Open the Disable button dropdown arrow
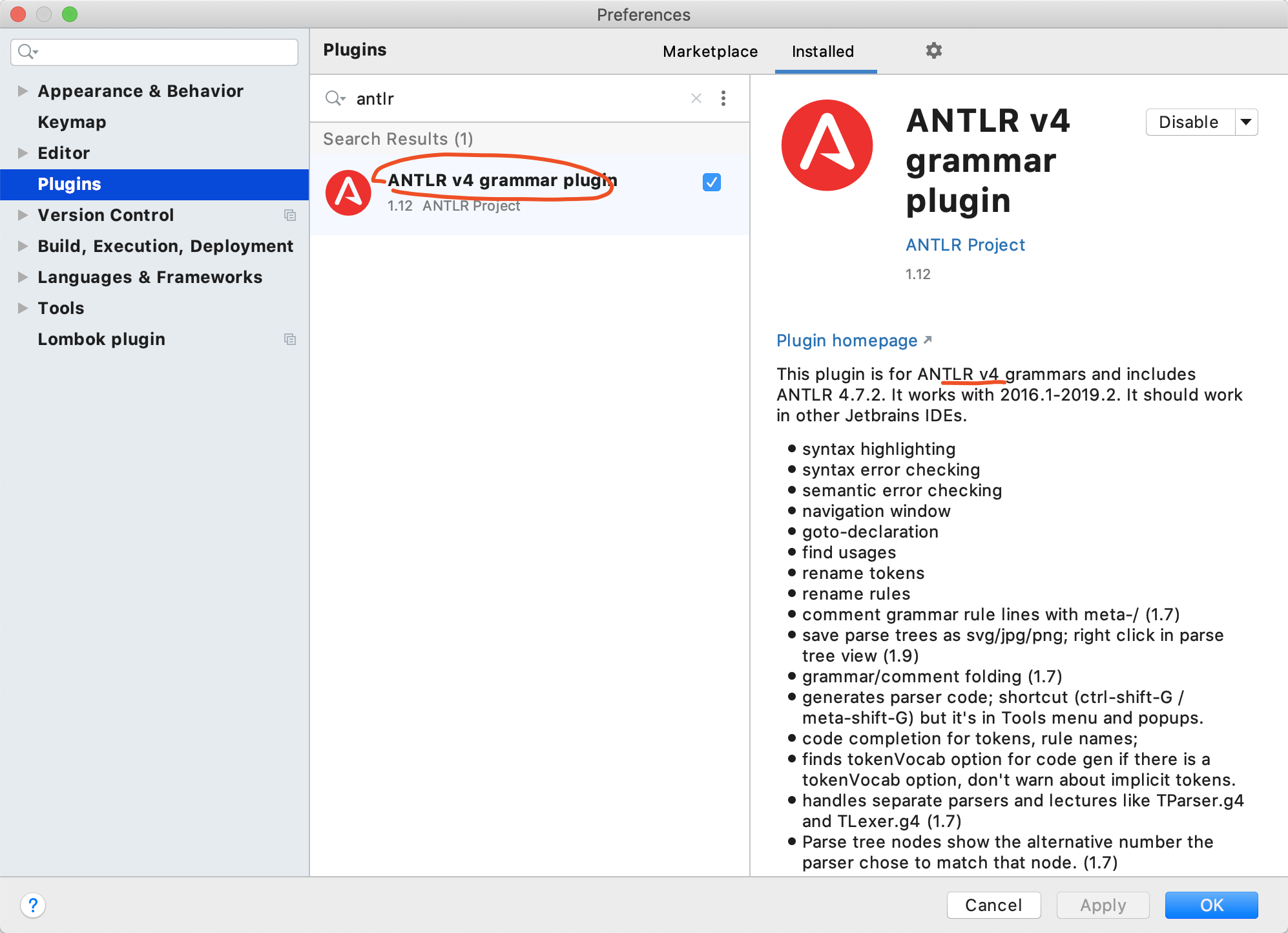Image resolution: width=1288 pixels, height=933 pixels. coord(1246,122)
